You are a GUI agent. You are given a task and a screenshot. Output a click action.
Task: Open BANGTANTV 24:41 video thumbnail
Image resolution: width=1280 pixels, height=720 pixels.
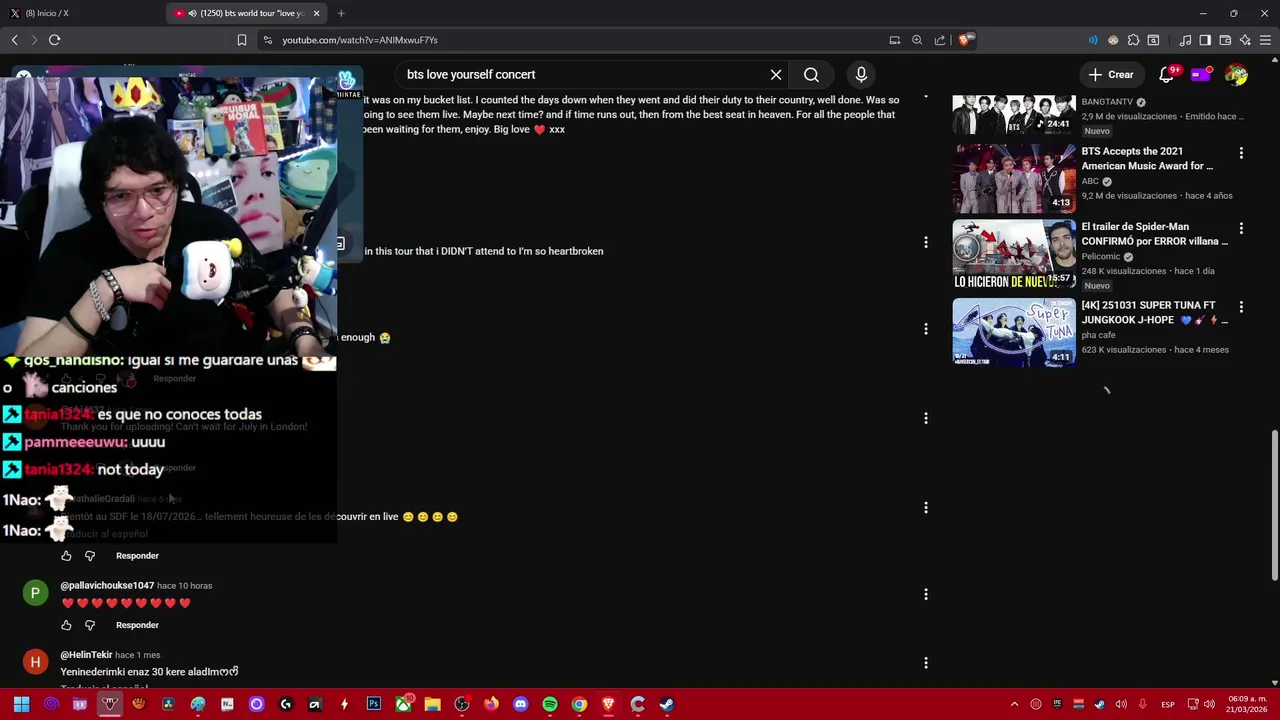pyautogui.click(x=1014, y=114)
